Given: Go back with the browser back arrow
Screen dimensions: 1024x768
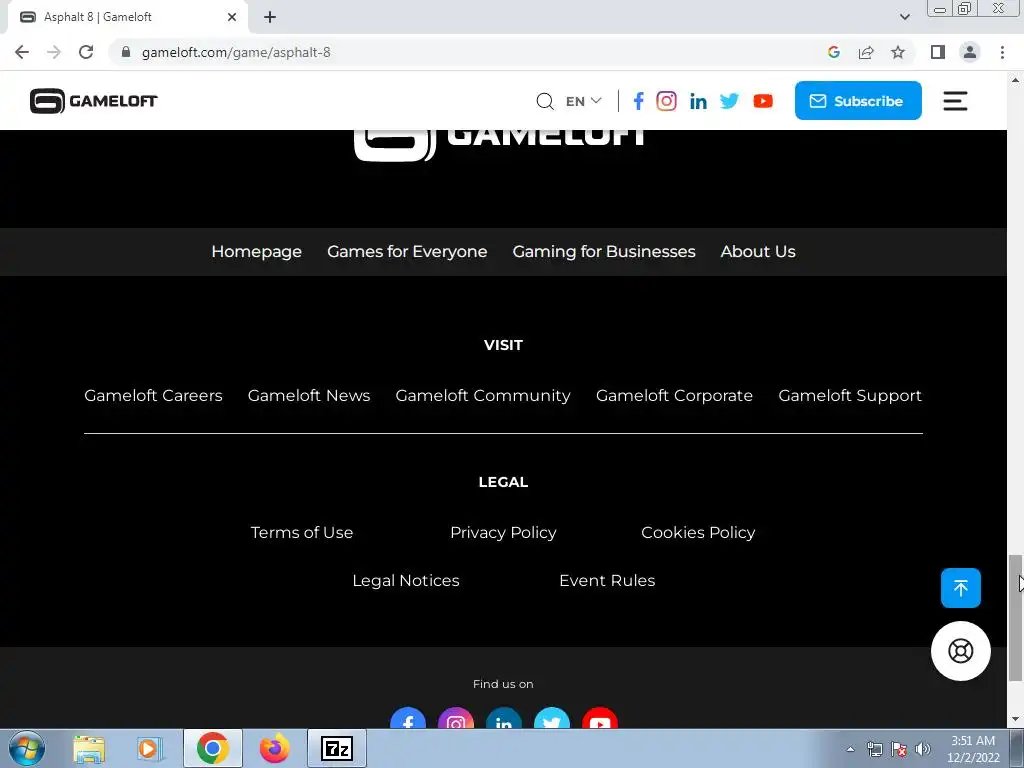Looking at the screenshot, I should click(x=22, y=52).
